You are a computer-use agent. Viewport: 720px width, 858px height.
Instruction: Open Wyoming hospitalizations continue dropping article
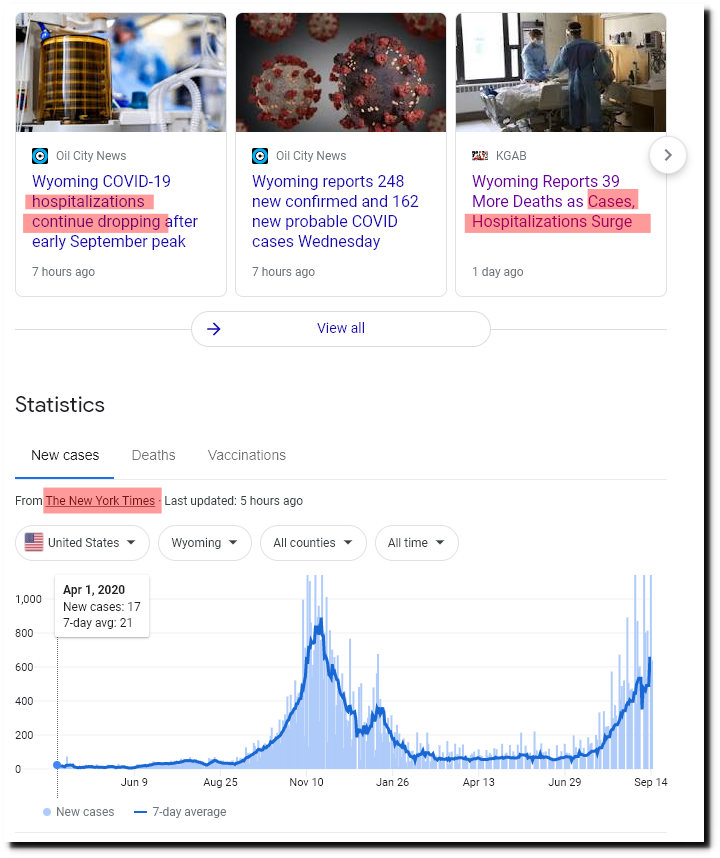click(115, 211)
